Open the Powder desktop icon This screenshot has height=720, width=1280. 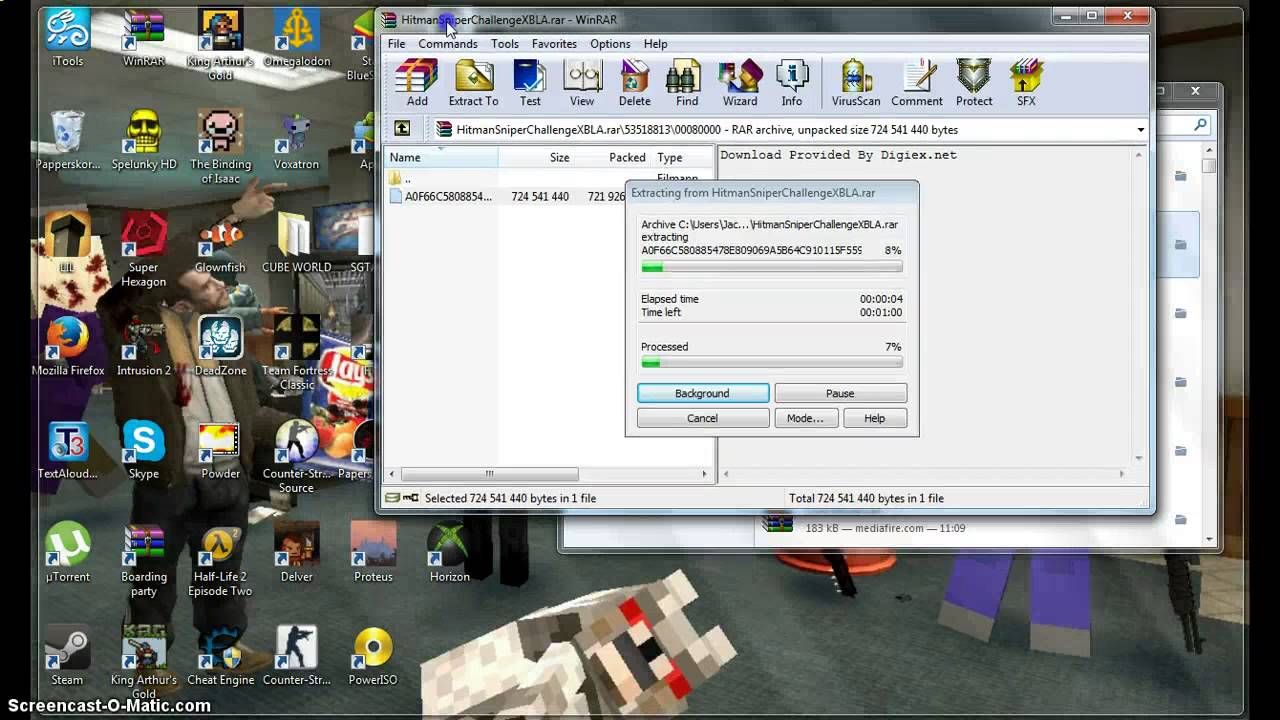point(220,450)
